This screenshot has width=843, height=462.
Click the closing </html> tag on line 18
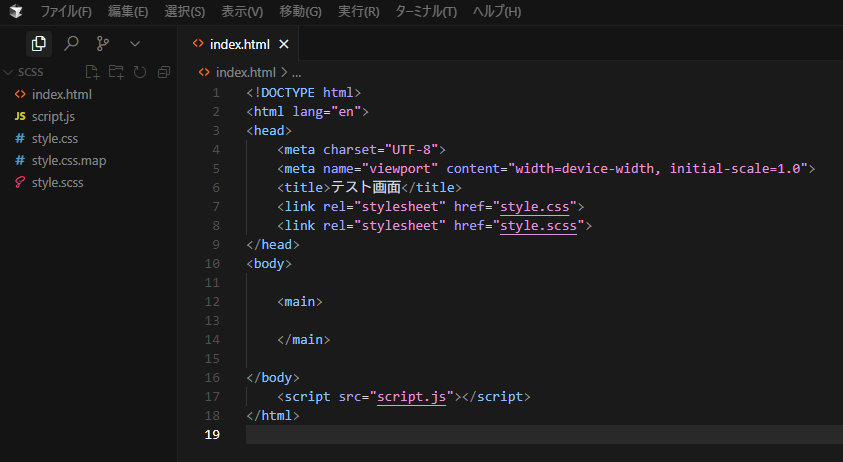pyautogui.click(x=273, y=415)
